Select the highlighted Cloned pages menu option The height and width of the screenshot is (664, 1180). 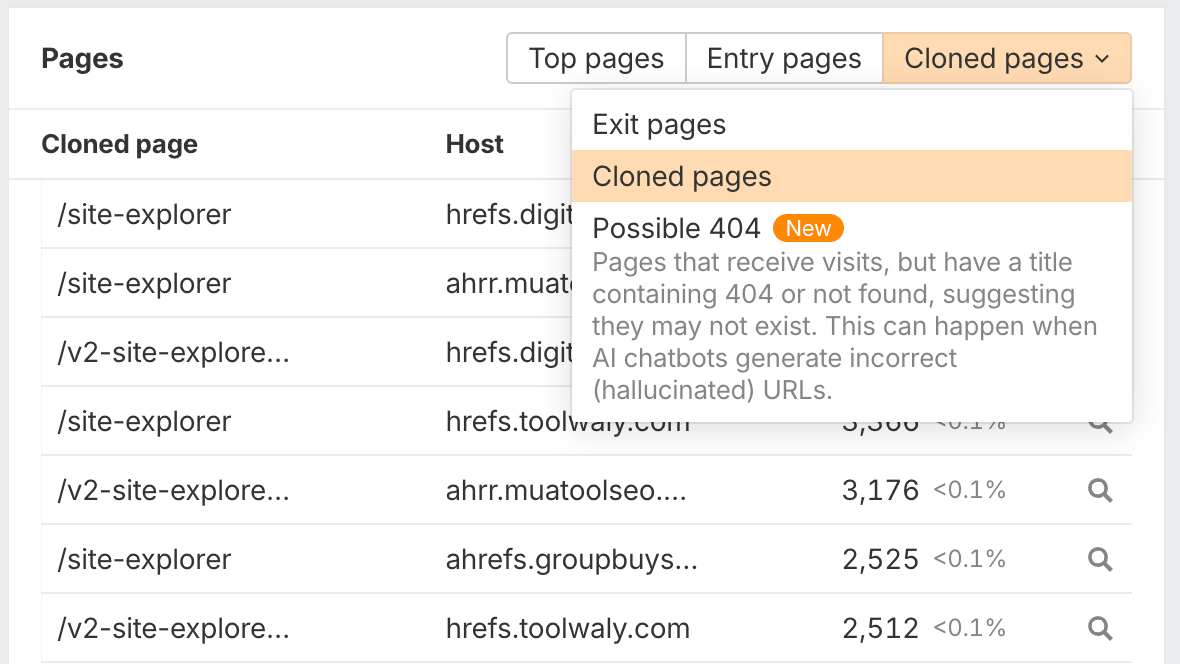tap(682, 176)
